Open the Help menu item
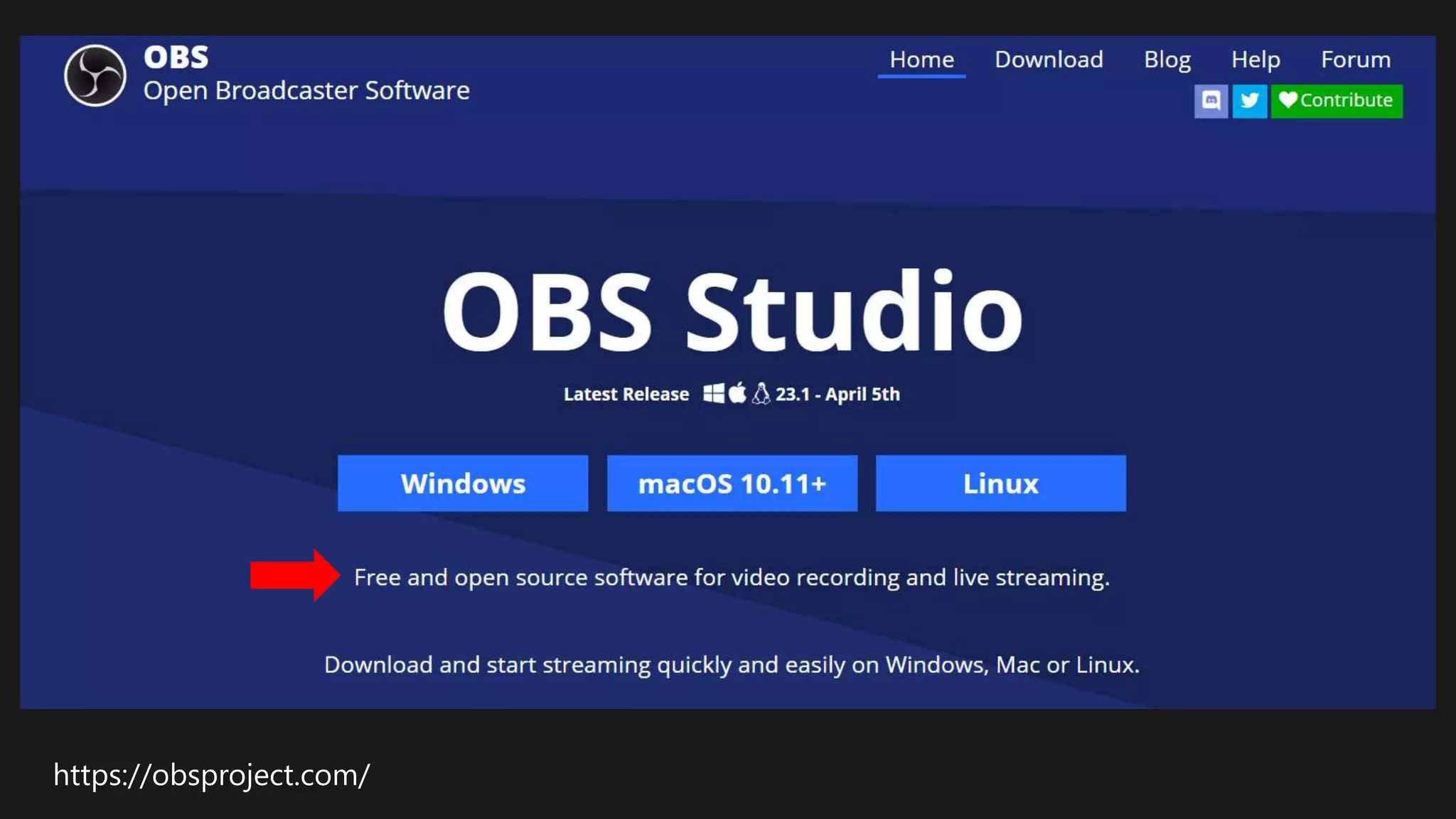This screenshot has height=819, width=1456. coord(1256,60)
